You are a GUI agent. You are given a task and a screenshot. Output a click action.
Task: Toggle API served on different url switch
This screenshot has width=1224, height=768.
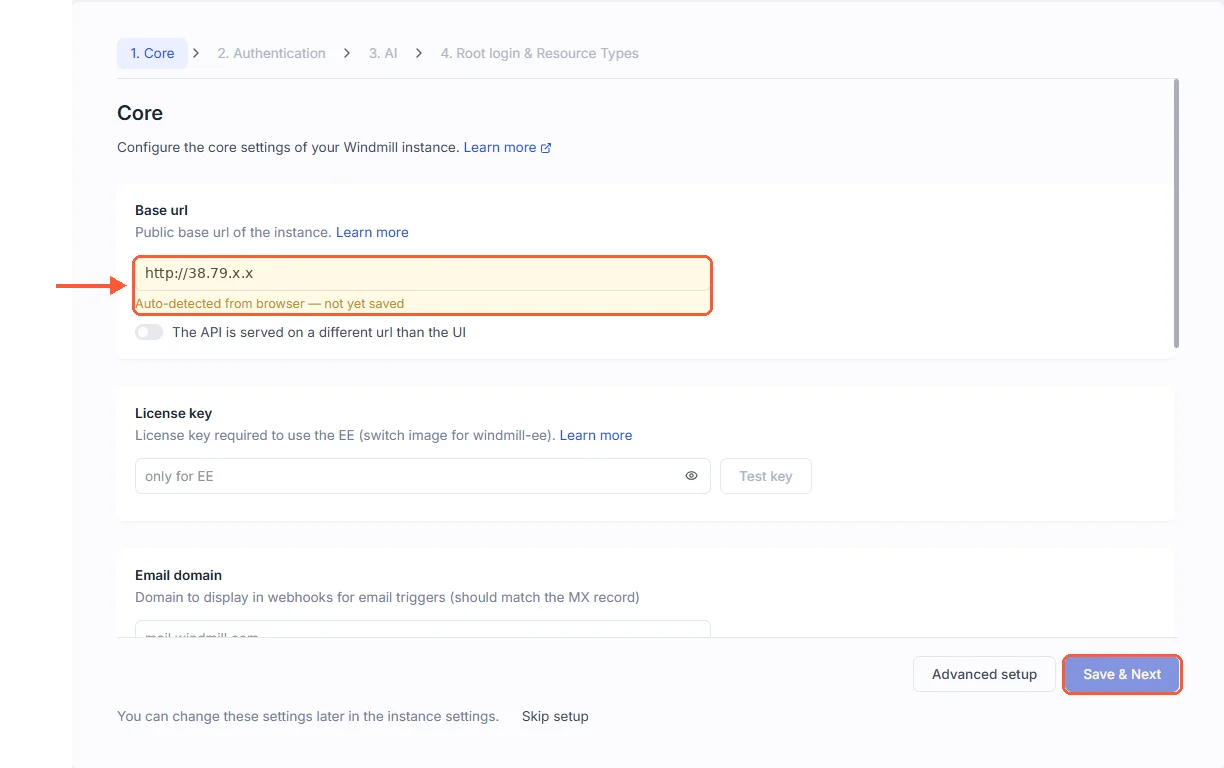[149, 332]
